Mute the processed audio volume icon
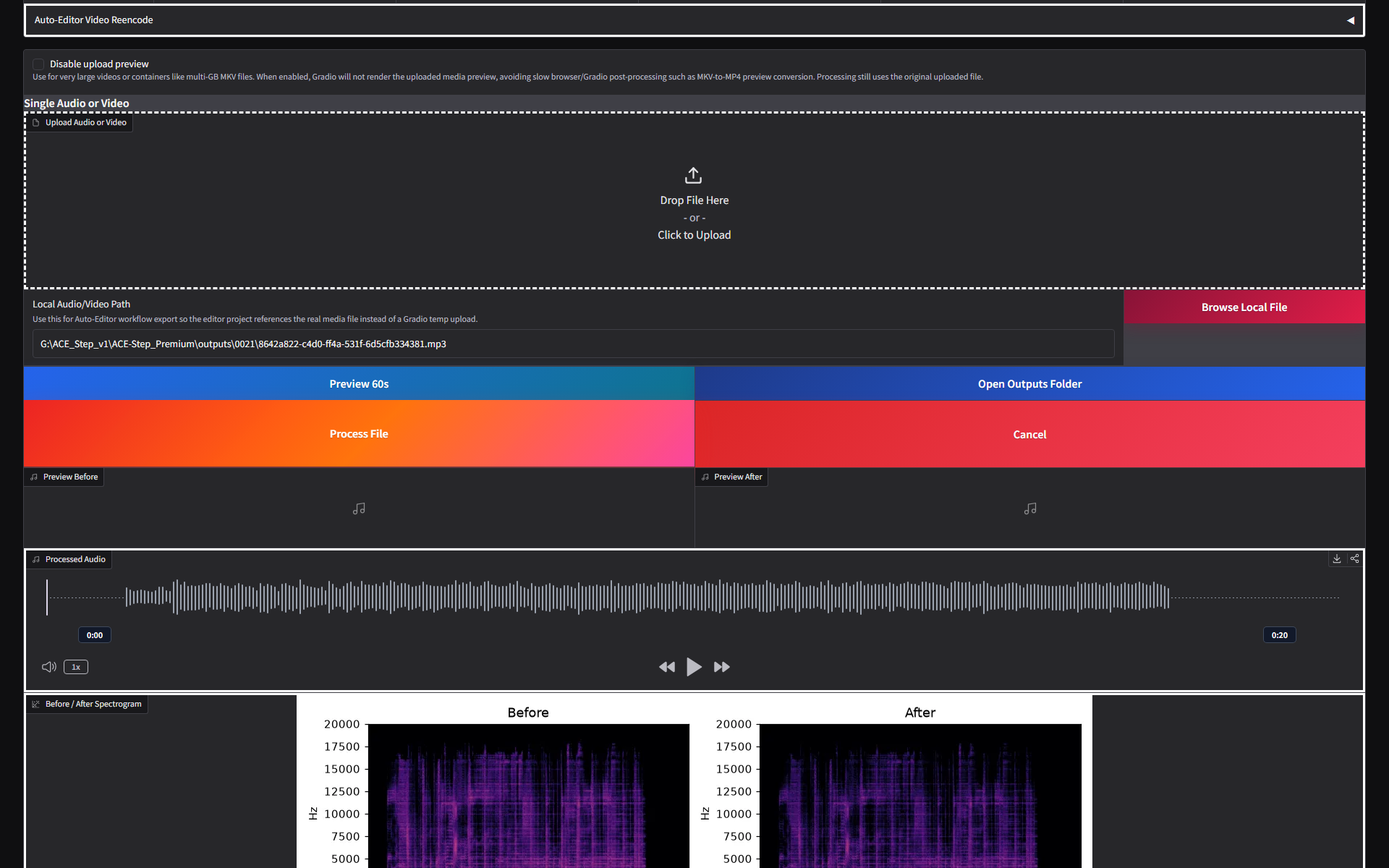 (49, 667)
